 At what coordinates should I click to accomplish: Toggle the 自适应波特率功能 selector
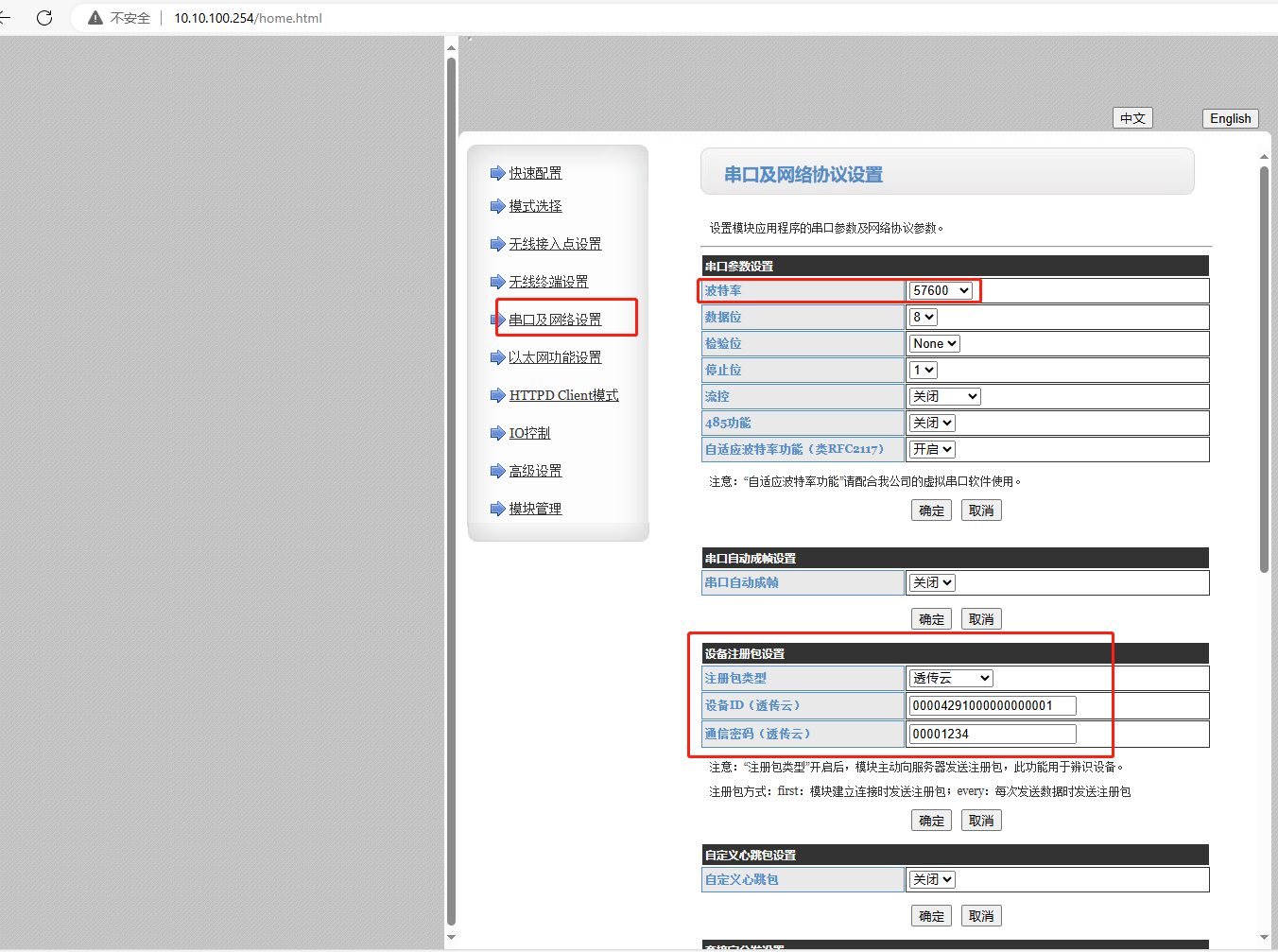pos(932,449)
